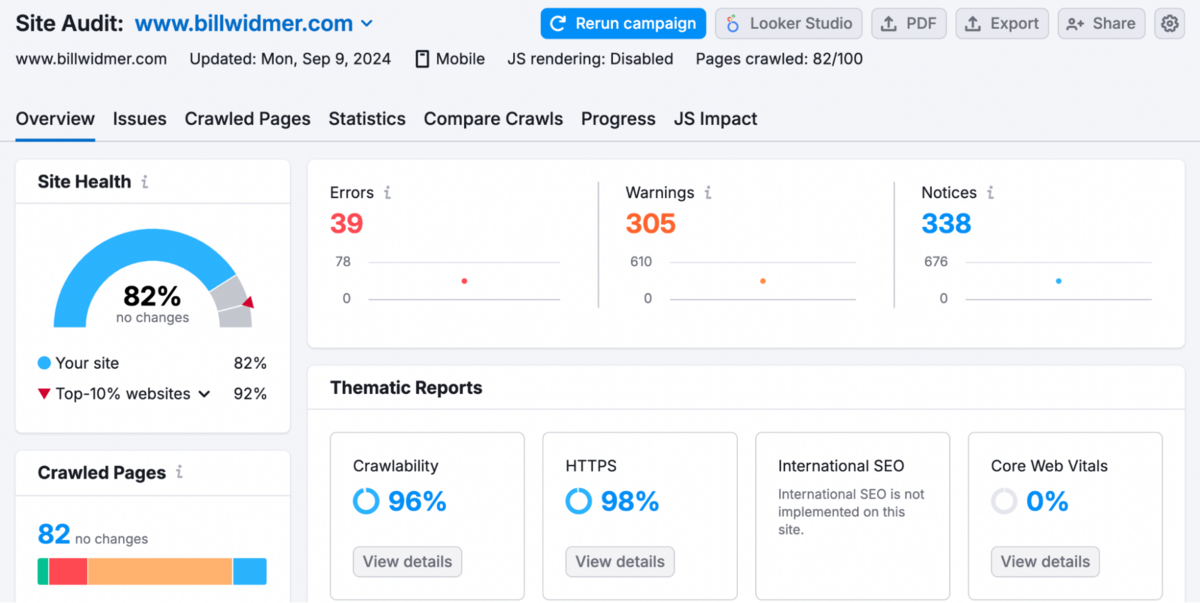Click the Warnings count 305
The image size is (1200, 603).
tap(651, 223)
